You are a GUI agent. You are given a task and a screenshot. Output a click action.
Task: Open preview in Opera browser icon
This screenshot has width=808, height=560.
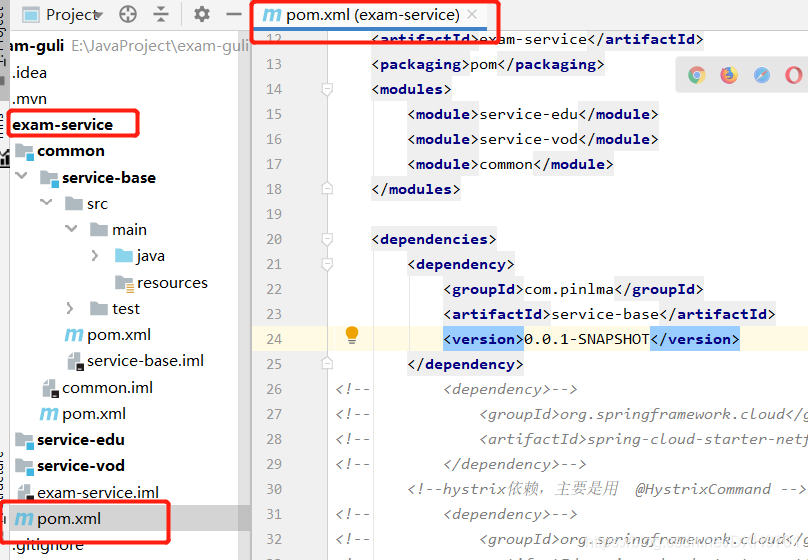(x=794, y=75)
